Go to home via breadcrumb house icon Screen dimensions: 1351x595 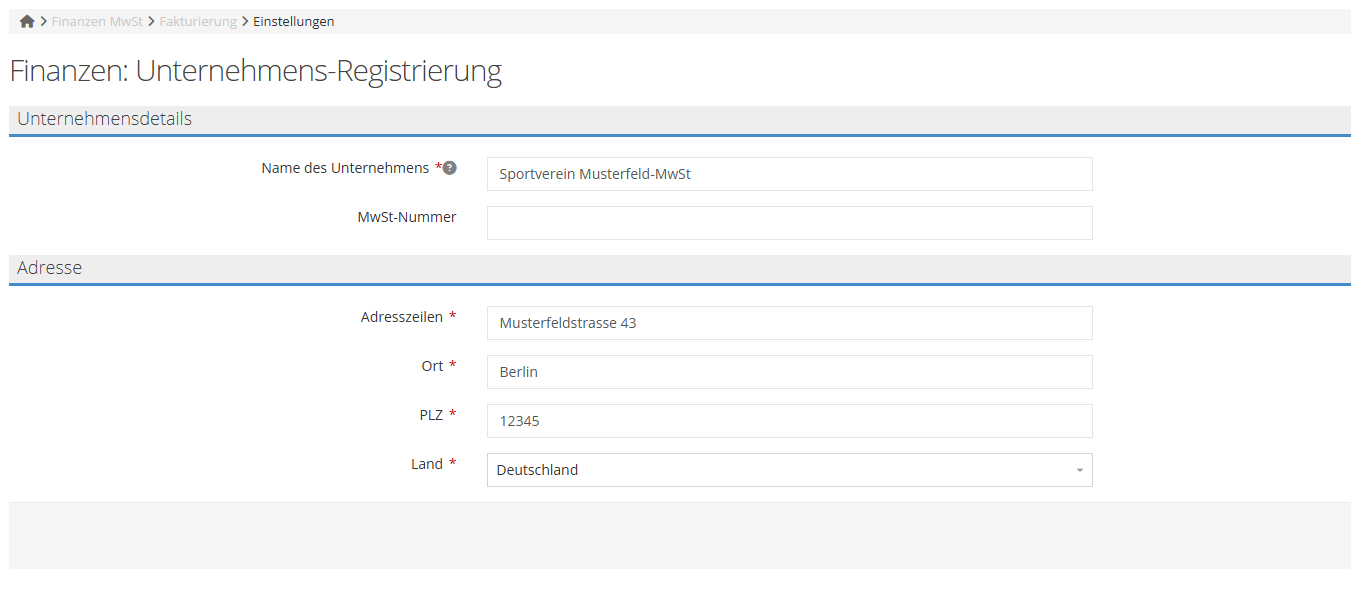click(27, 21)
